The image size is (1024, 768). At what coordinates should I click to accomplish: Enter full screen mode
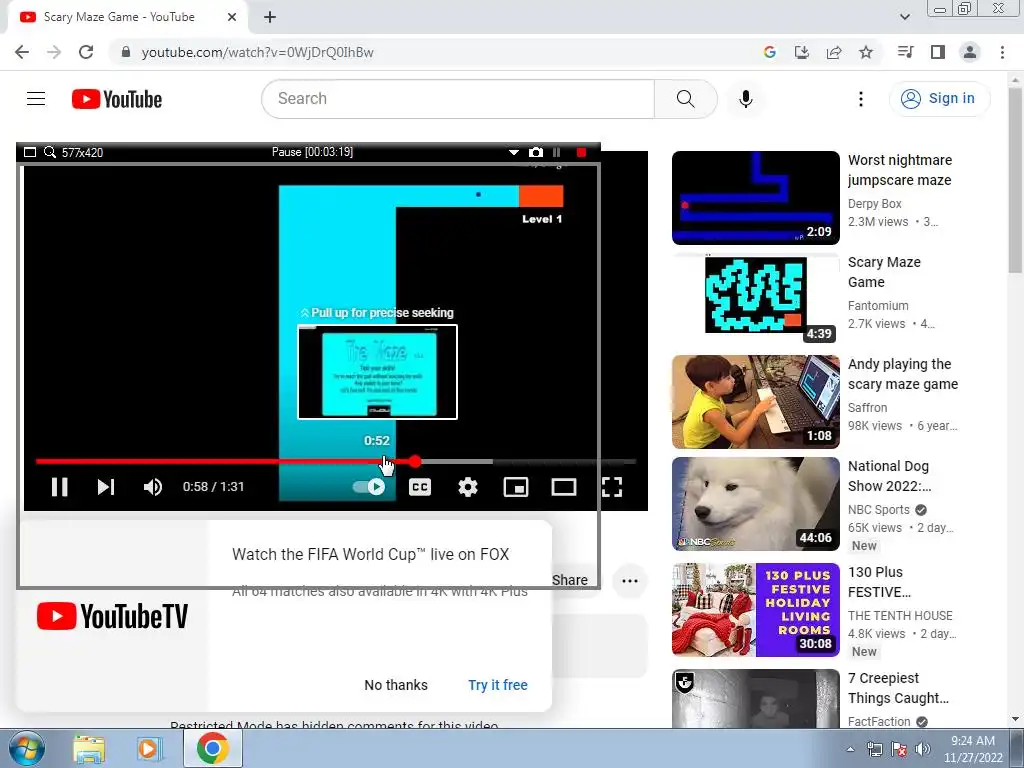coord(612,487)
